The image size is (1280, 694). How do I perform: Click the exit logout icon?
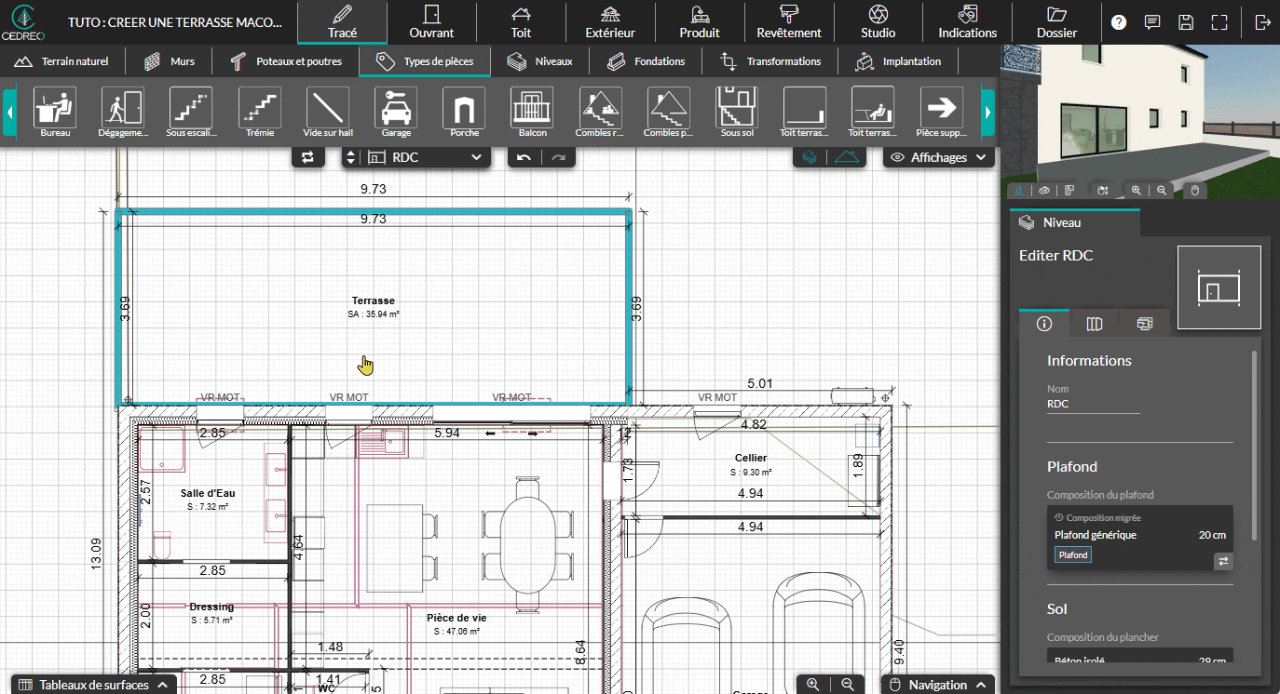click(x=1262, y=22)
